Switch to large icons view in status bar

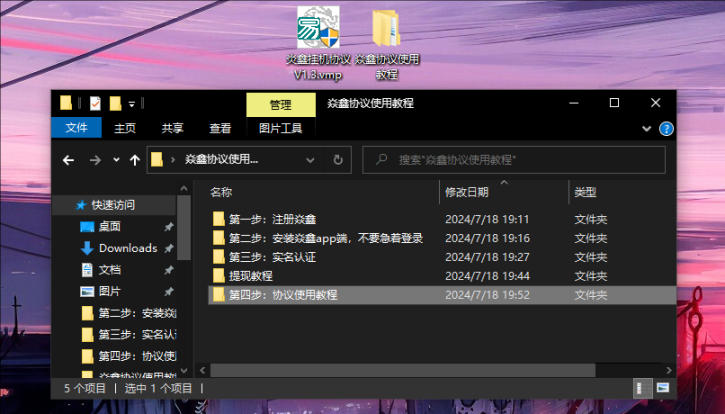click(x=661, y=388)
